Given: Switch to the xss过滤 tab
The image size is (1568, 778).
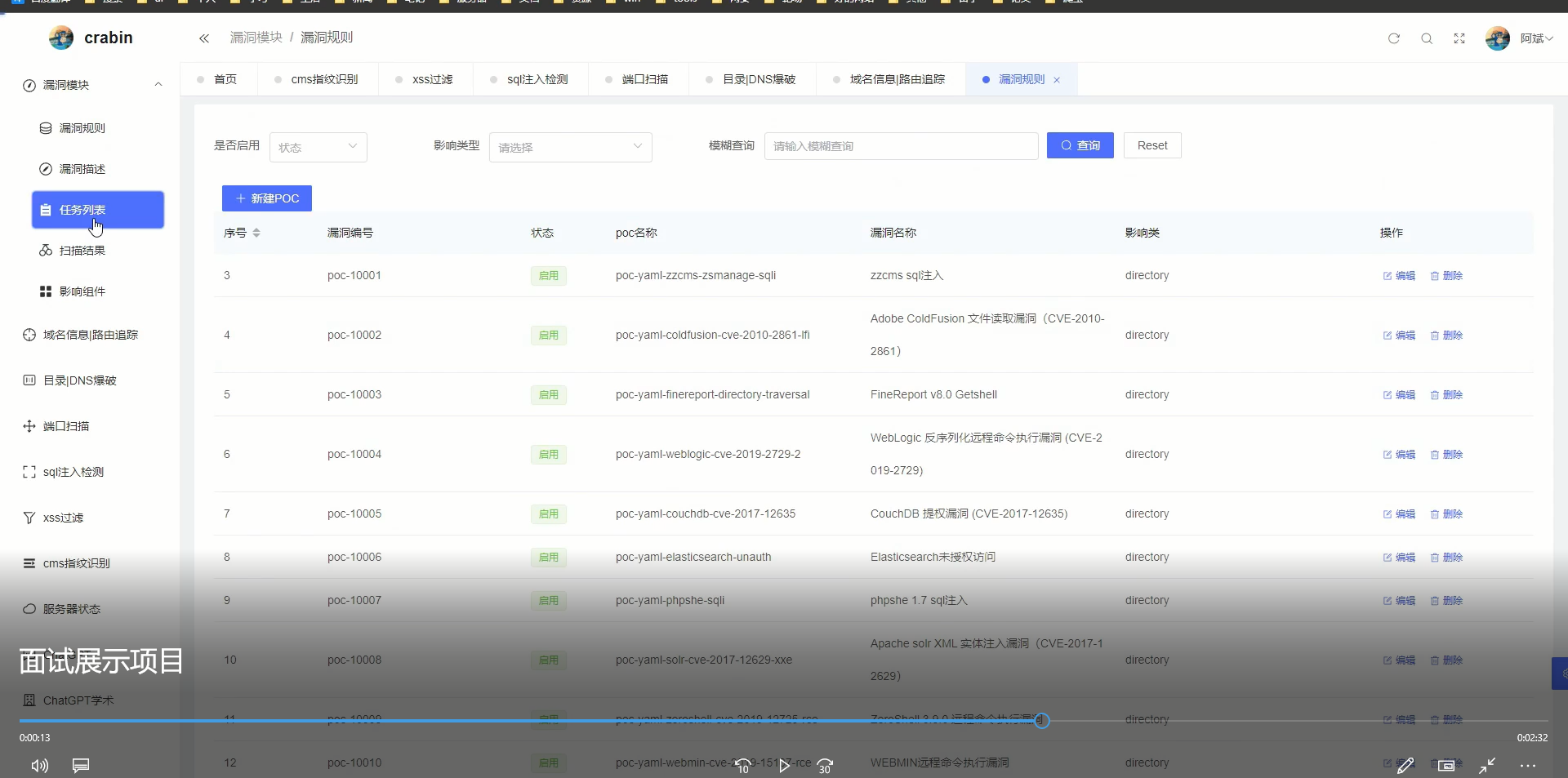Looking at the screenshot, I should (425, 79).
